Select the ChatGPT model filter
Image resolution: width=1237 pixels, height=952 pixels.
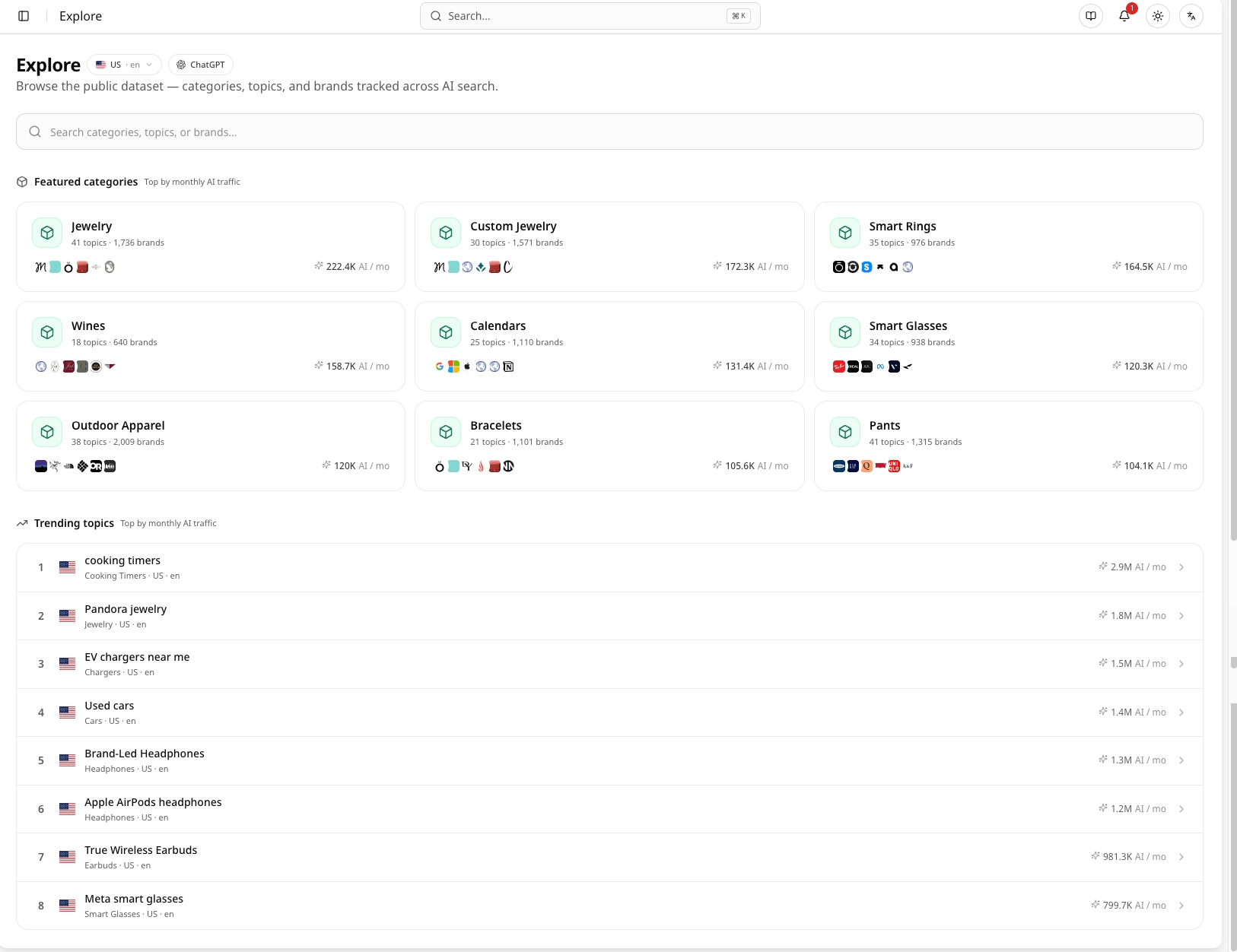[x=201, y=65]
